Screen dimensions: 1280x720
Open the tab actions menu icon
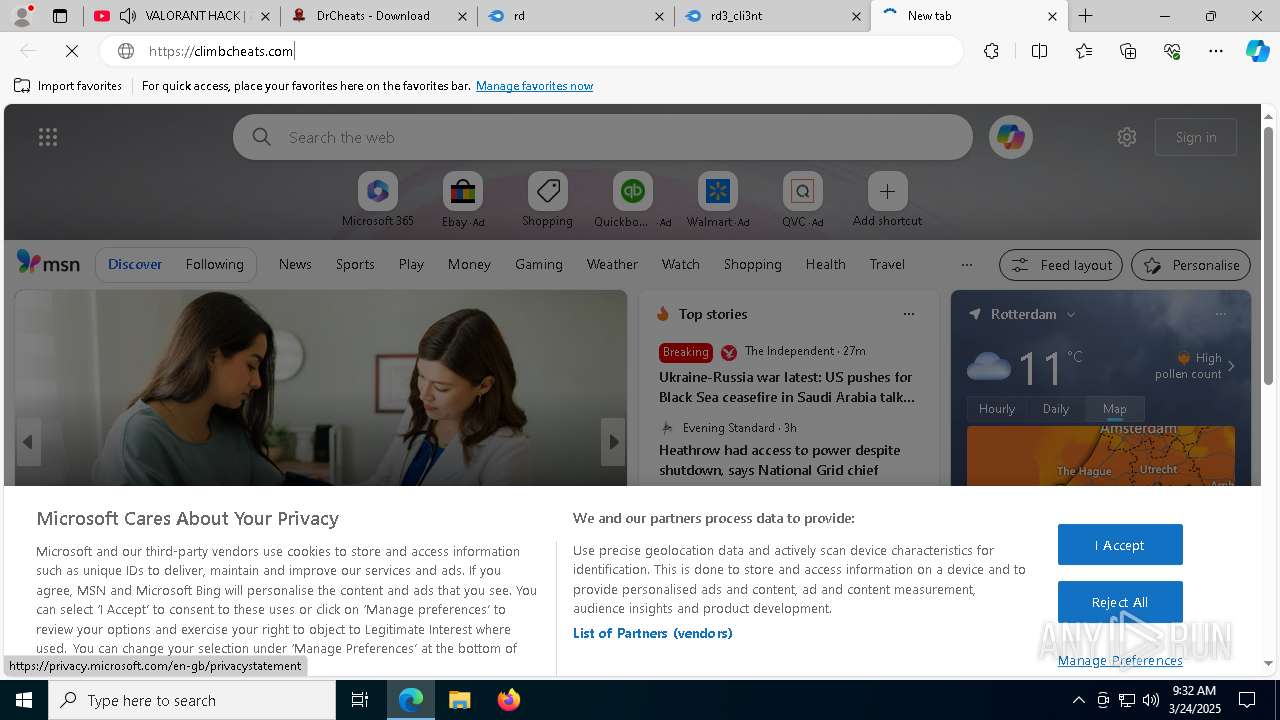pos(60,16)
